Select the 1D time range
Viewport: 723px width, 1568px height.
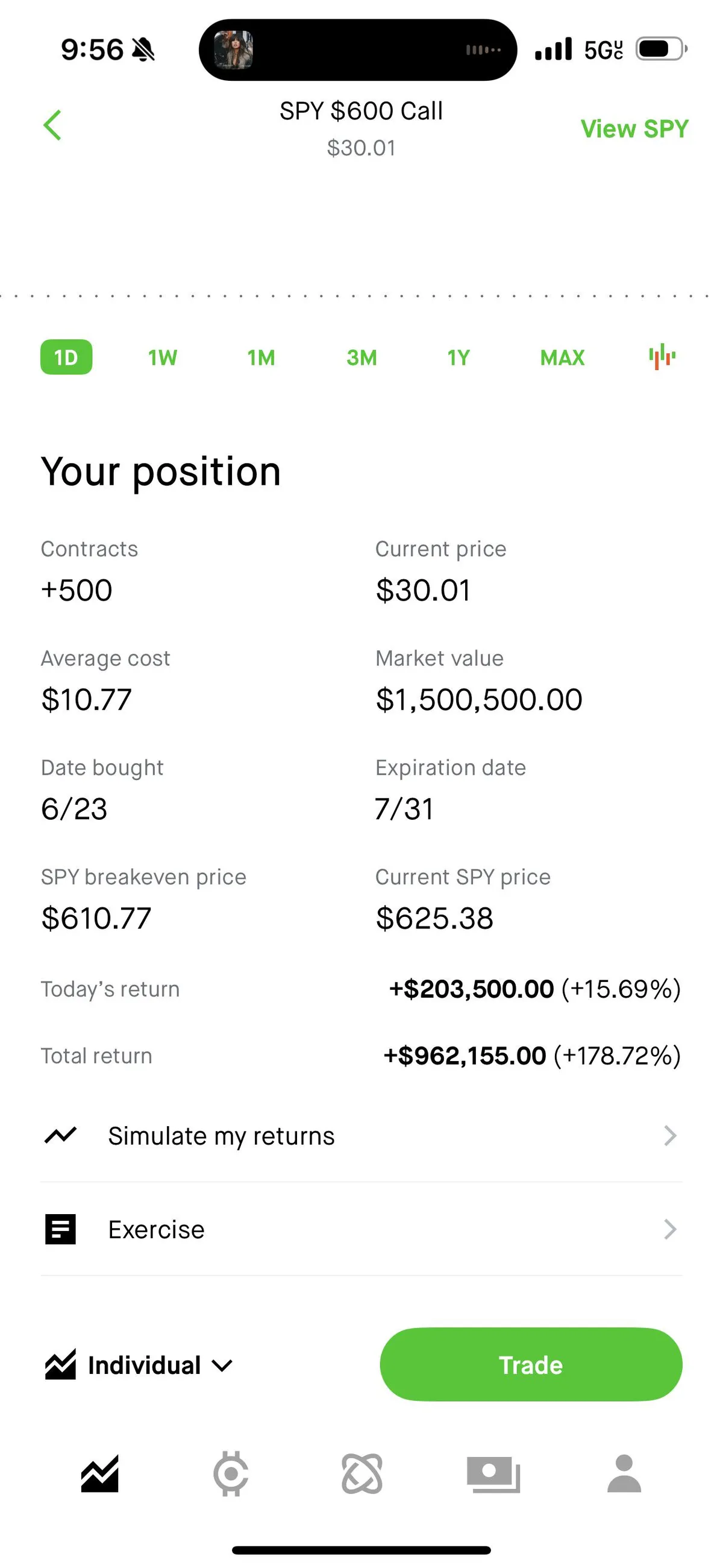[66, 357]
